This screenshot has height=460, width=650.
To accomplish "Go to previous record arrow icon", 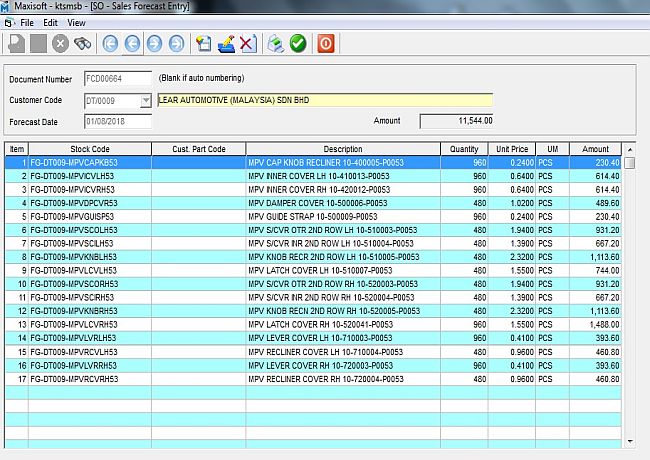I will (x=132, y=44).
